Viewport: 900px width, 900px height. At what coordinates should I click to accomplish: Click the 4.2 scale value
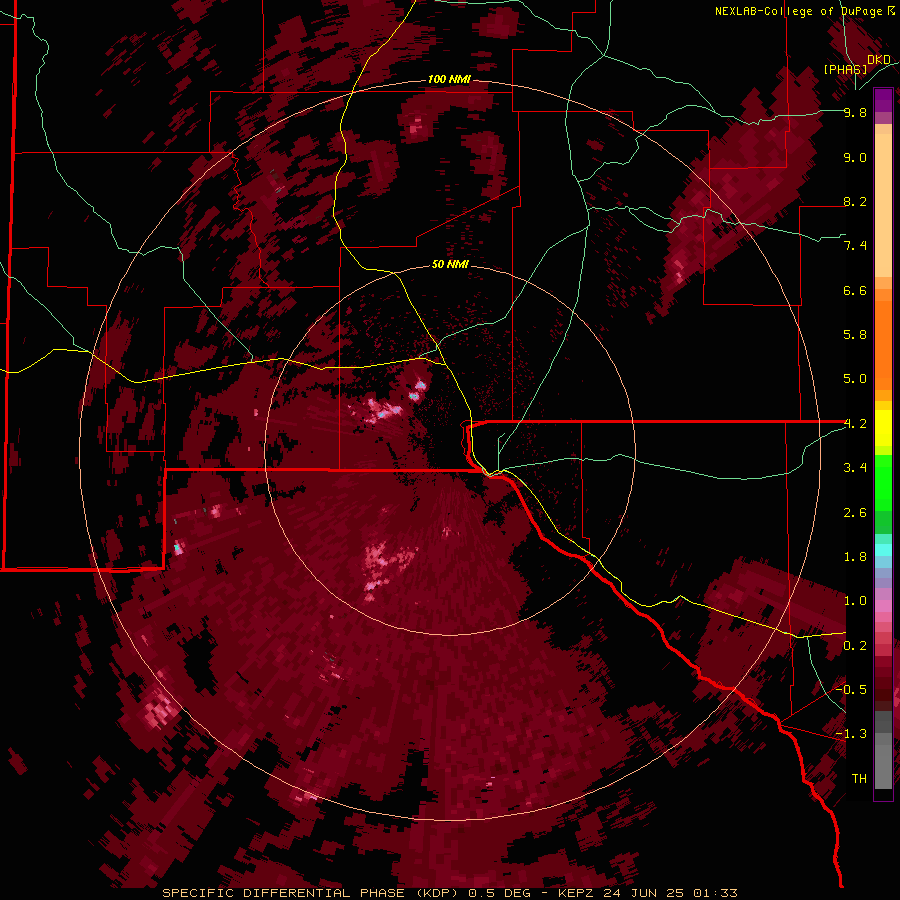855,424
